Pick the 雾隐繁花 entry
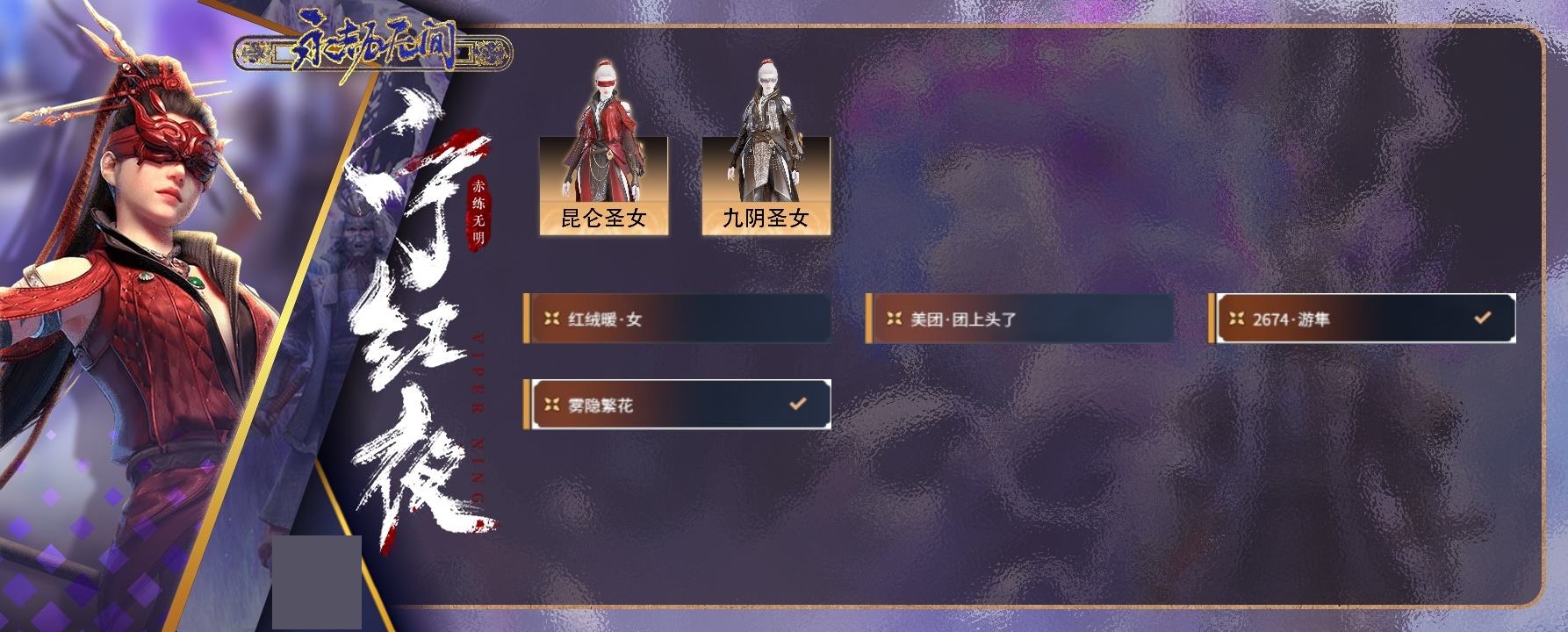The image size is (1568, 632). click(677, 405)
